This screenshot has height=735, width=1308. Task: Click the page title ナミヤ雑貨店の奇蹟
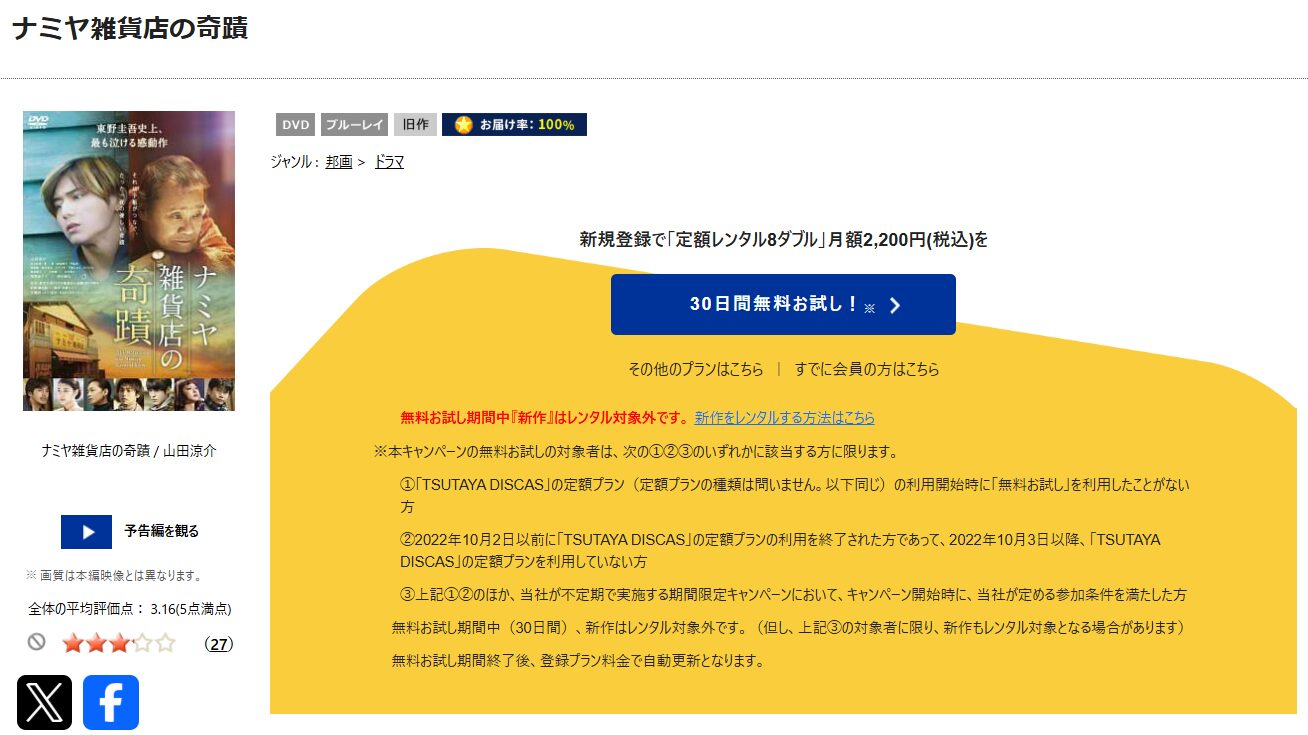click(x=130, y=28)
